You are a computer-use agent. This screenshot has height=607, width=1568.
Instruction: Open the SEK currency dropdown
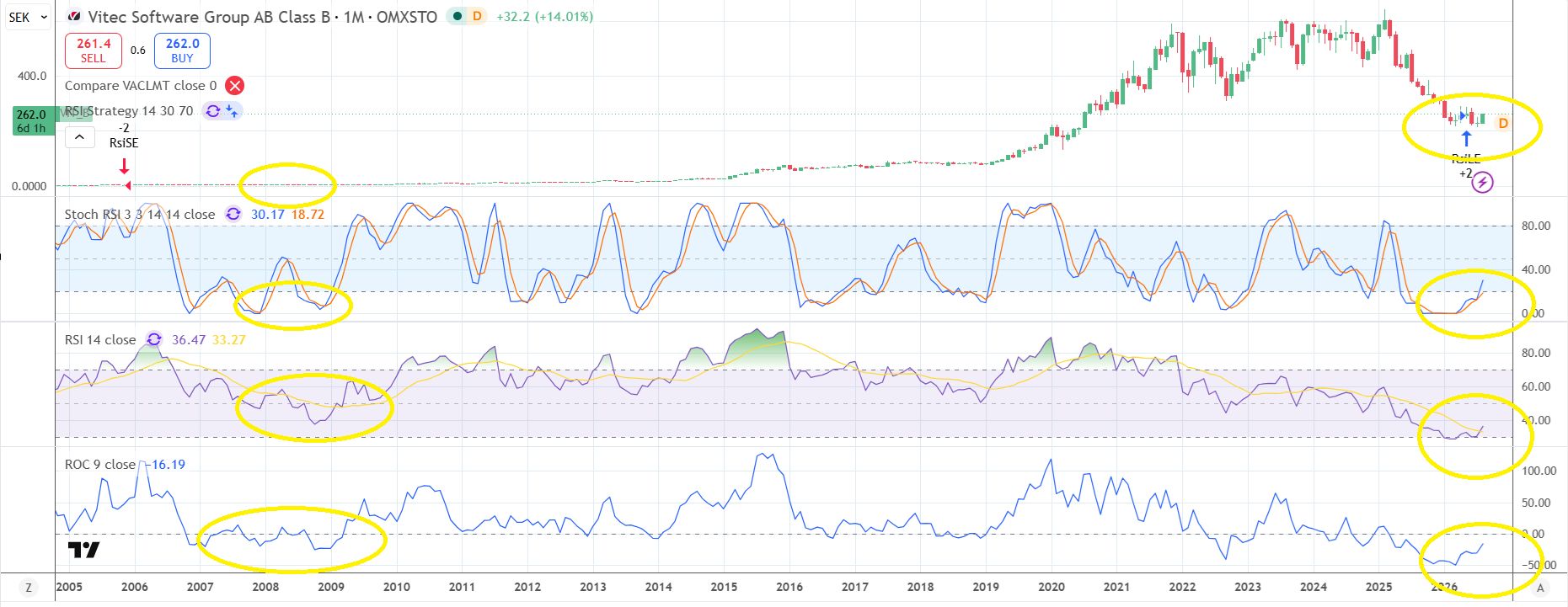point(29,17)
